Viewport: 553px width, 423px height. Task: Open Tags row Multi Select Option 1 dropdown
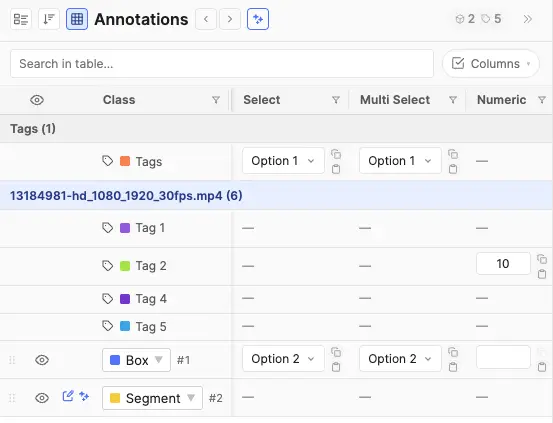[400, 161]
